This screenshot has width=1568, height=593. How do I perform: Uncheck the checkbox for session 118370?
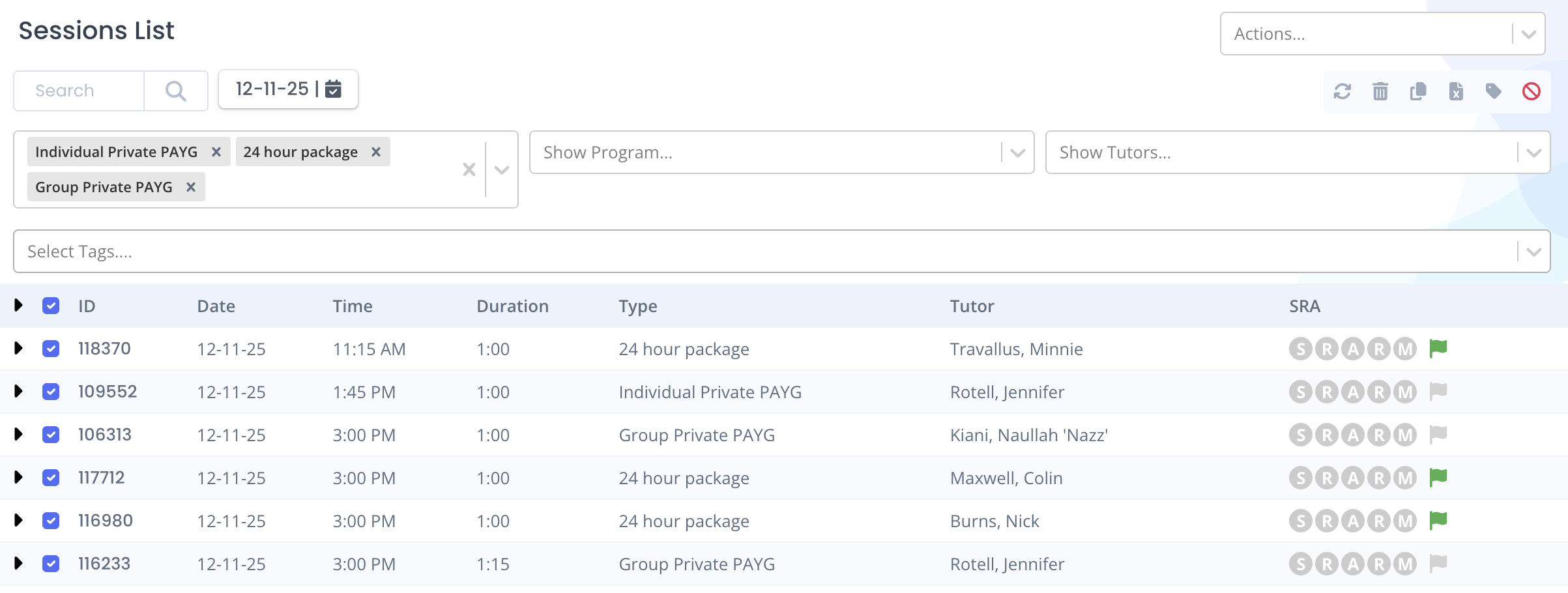pos(51,349)
